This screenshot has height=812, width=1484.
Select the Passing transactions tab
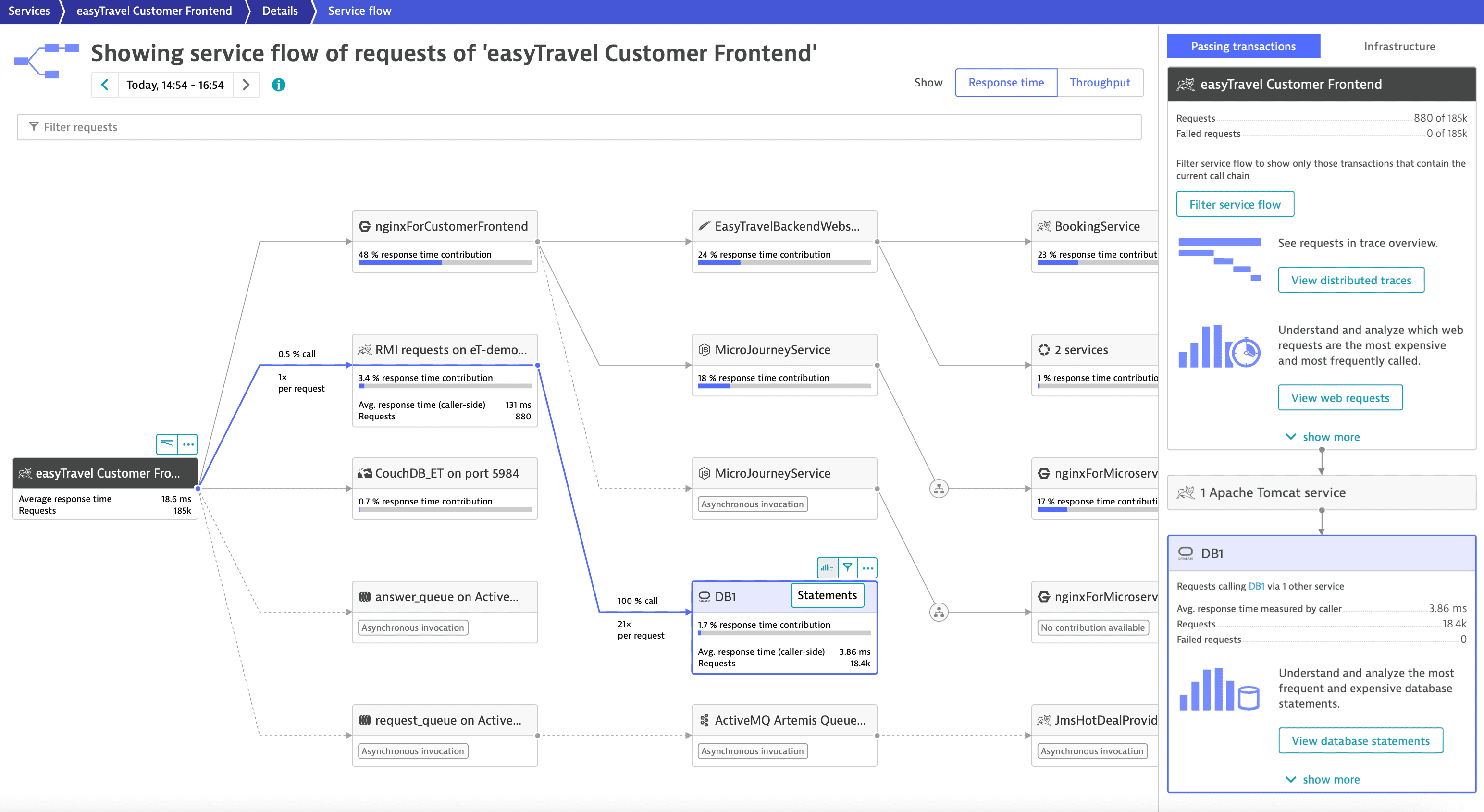click(1243, 46)
